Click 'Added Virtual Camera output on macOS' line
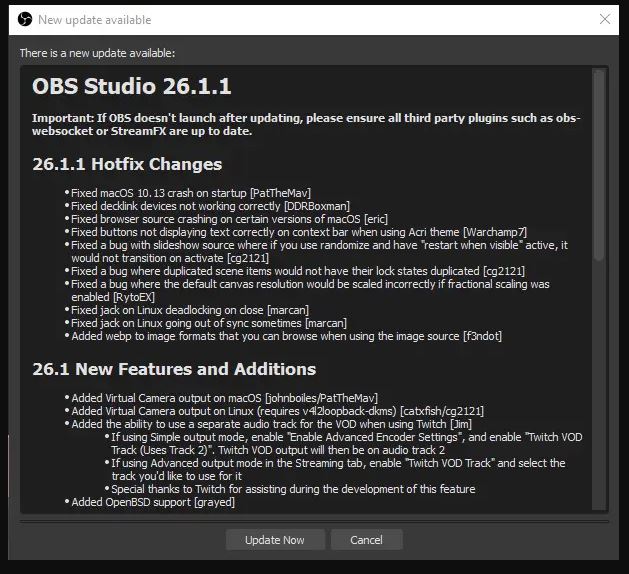The width and height of the screenshot is (629, 574). tap(224, 398)
